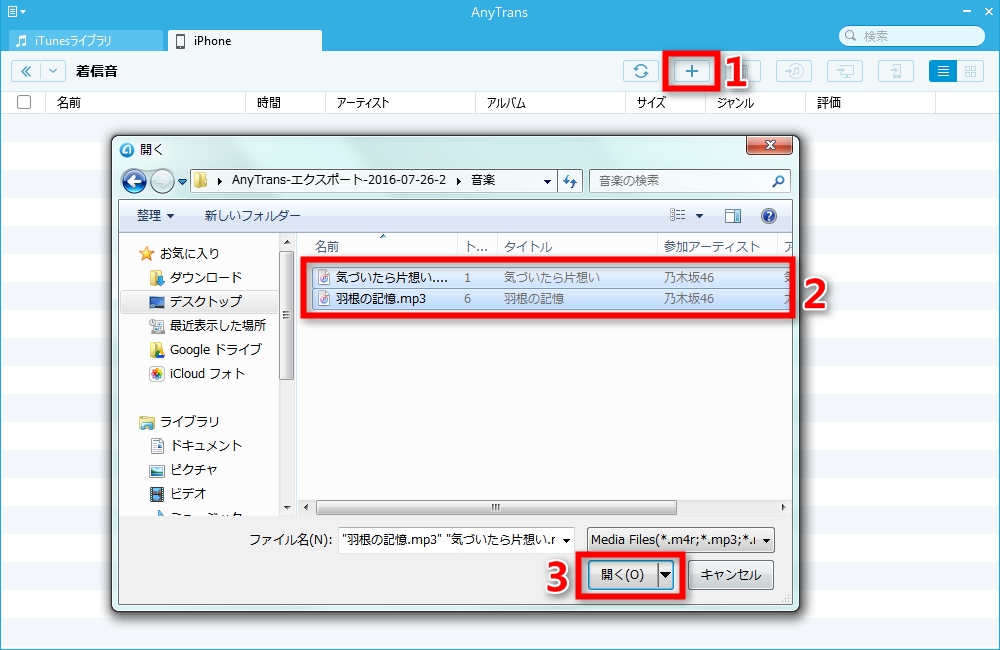Click the help question mark icon
Viewport: 1000px width, 650px height.
click(x=769, y=216)
